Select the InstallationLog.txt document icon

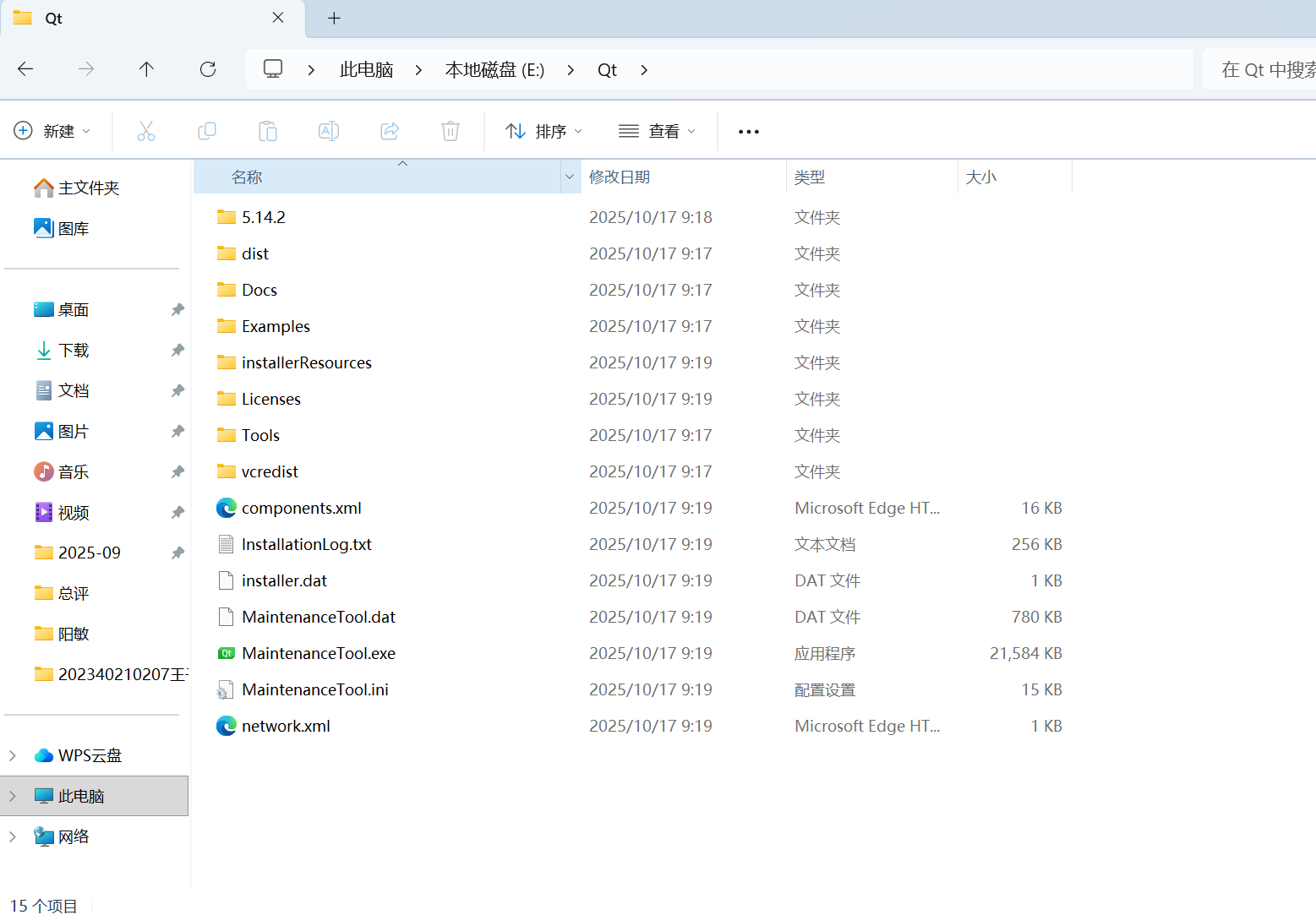click(x=226, y=544)
